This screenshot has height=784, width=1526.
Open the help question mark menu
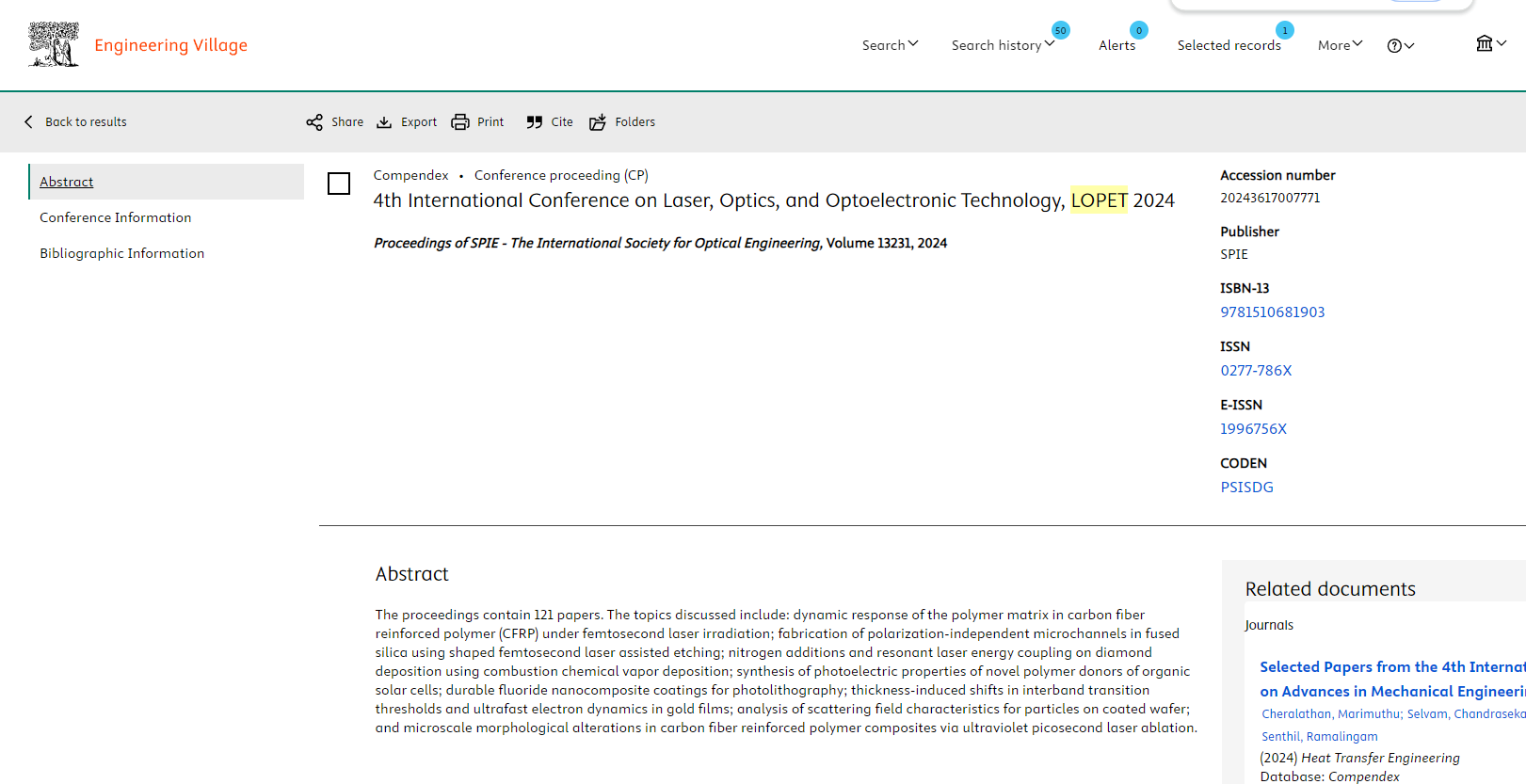(1400, 45)
